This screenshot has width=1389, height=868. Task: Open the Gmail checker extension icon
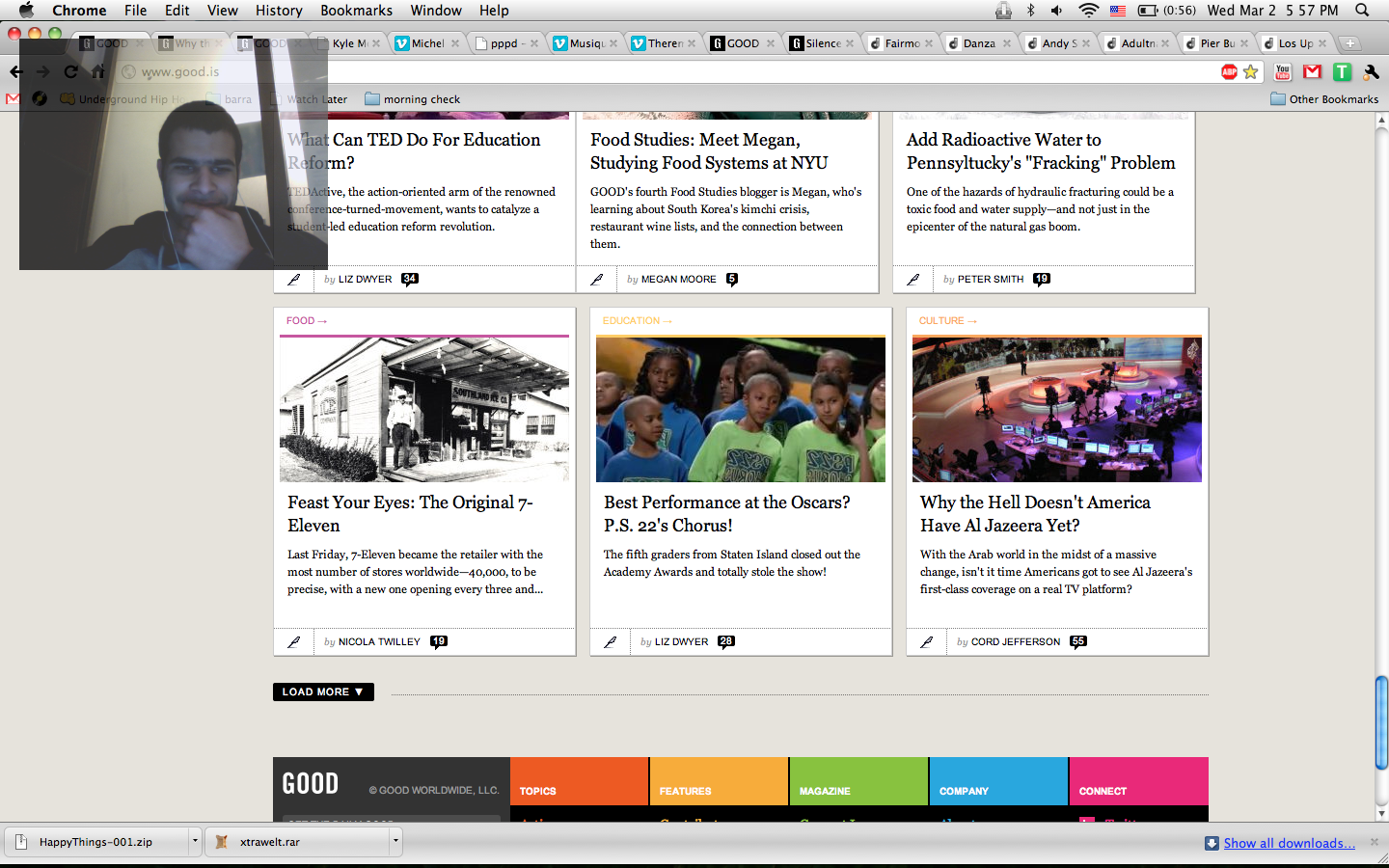click(1312, 72)
